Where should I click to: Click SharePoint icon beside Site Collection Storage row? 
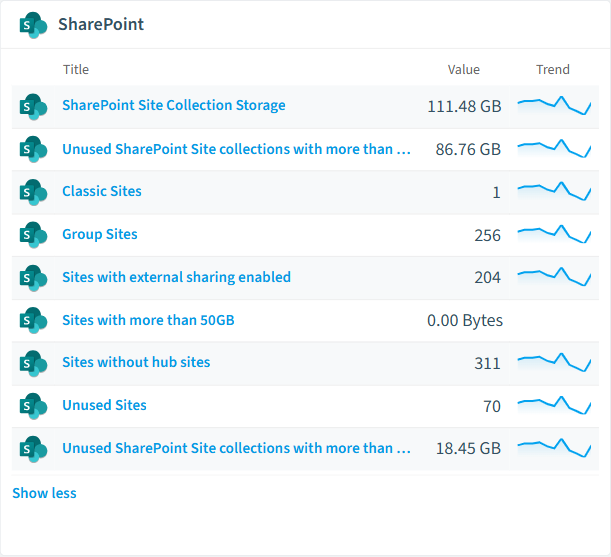click(x=34, y=106)
